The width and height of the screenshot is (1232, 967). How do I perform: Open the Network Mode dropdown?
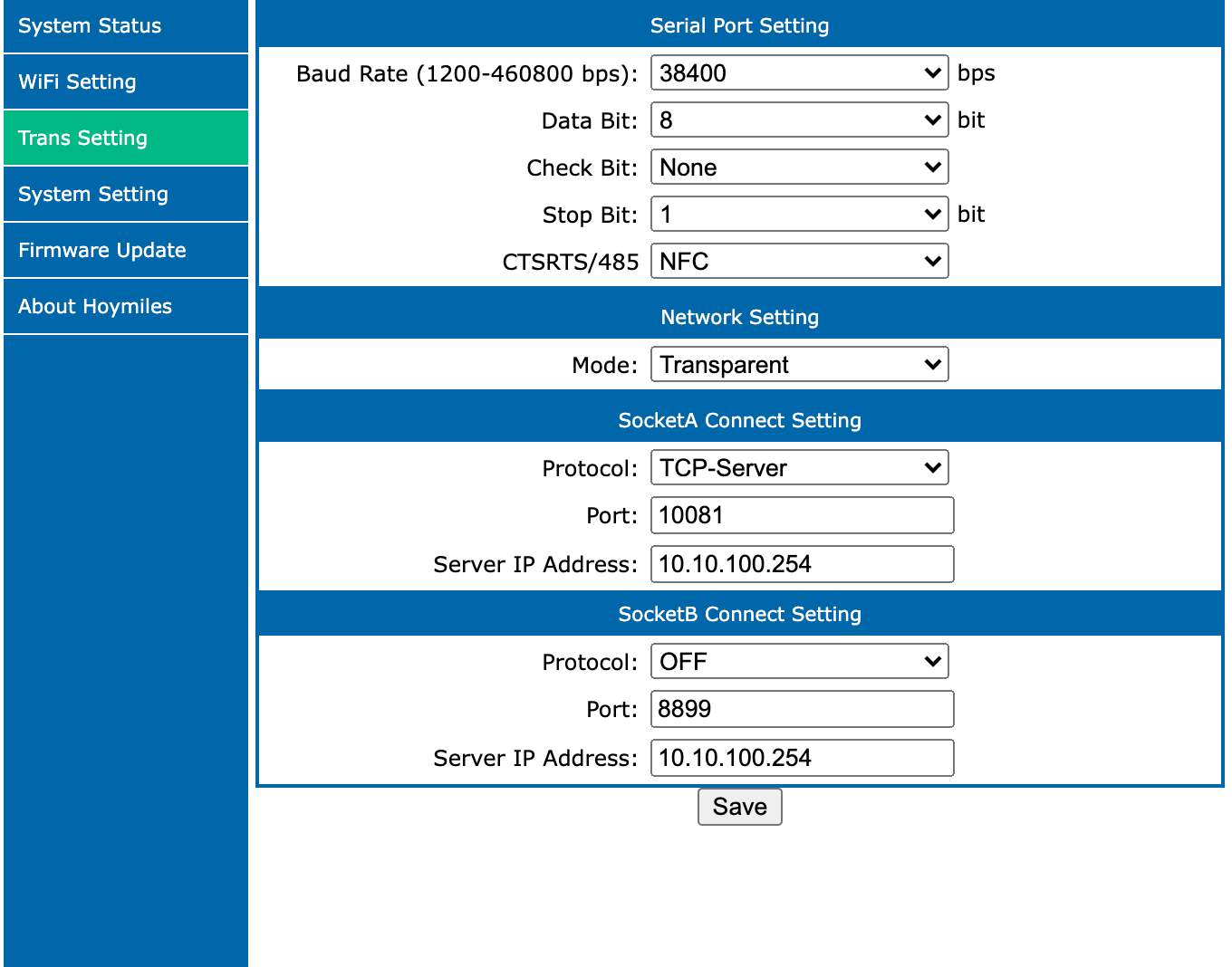pyautogui.click(x=800, y=364)
